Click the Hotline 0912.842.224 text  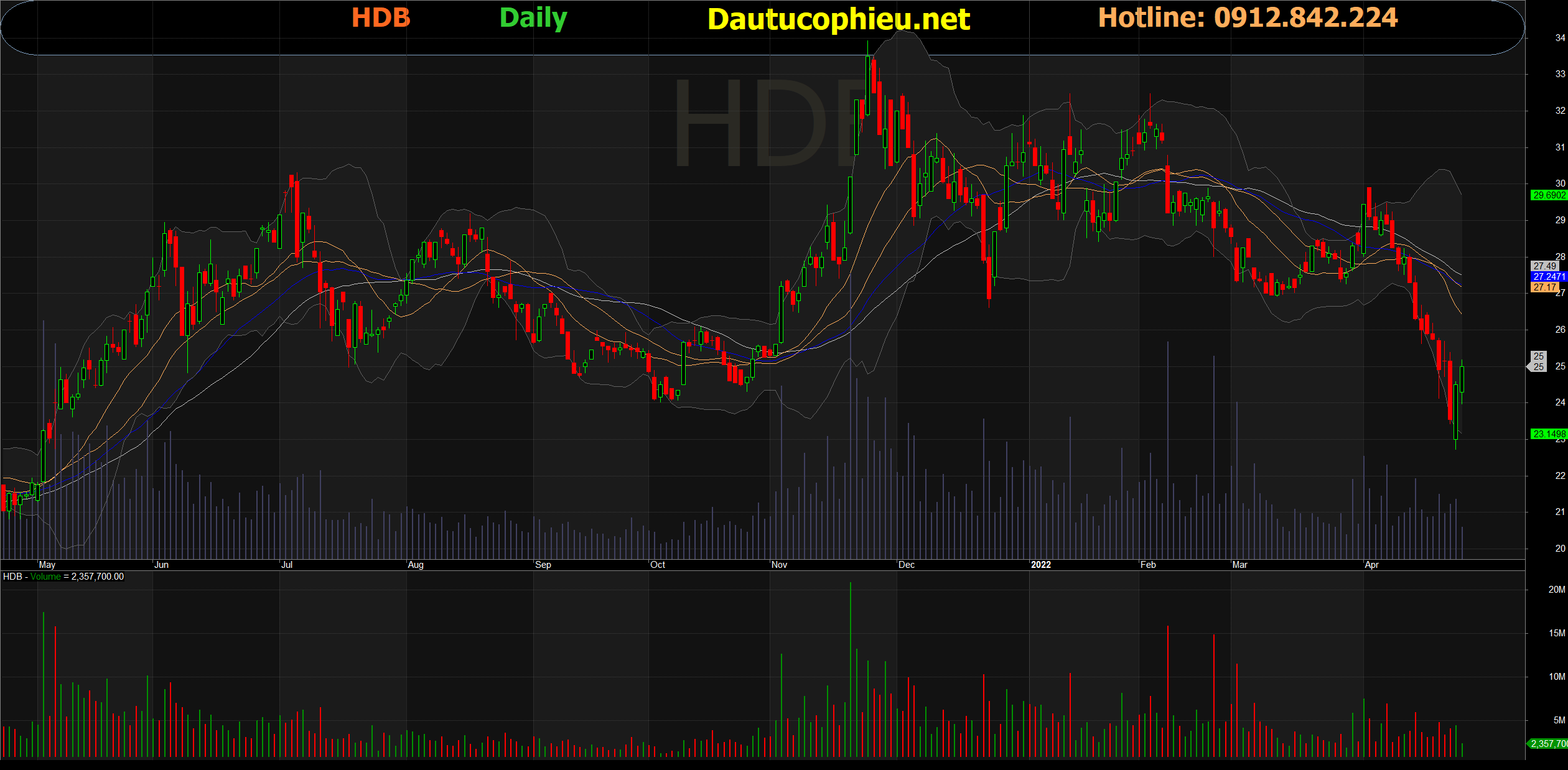(1248, 17)
